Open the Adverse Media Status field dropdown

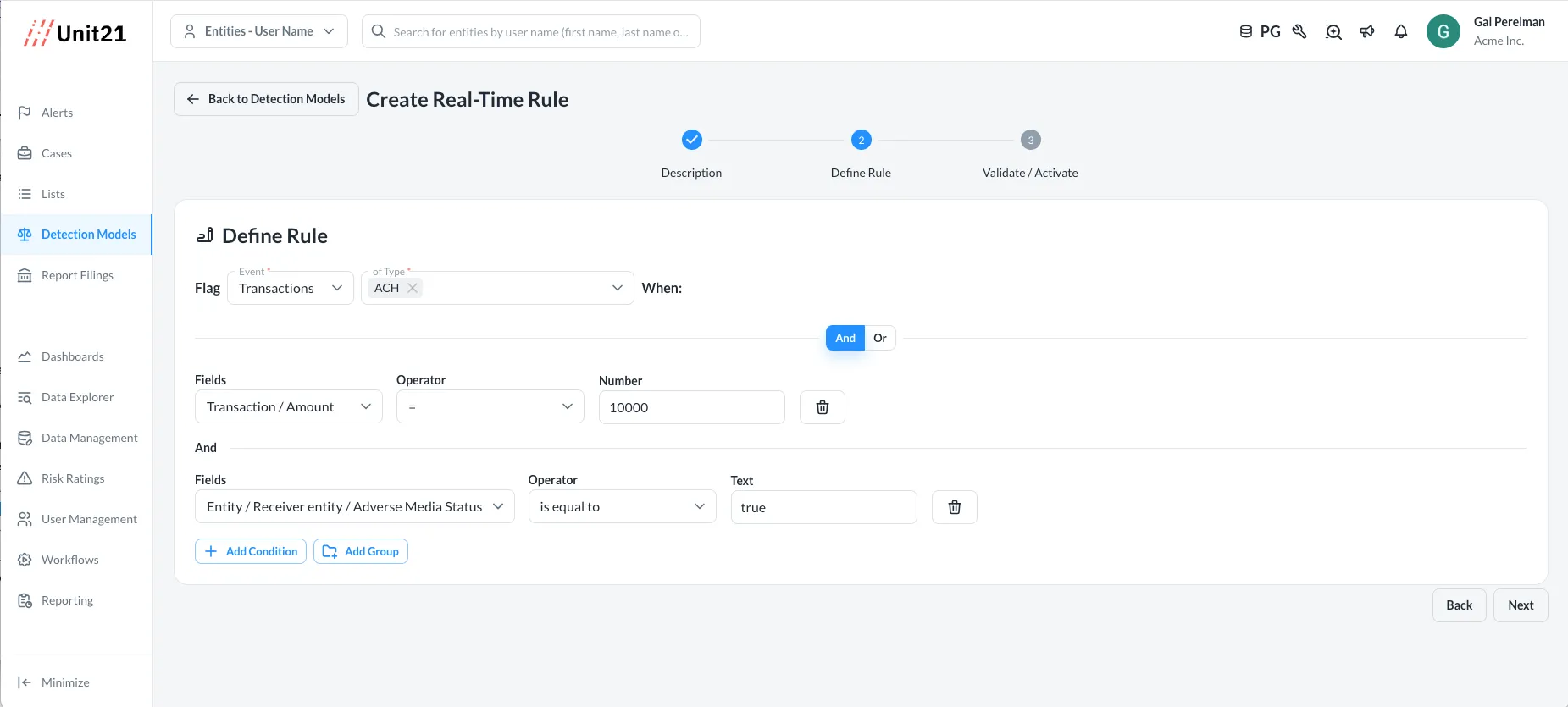point(355,506)
